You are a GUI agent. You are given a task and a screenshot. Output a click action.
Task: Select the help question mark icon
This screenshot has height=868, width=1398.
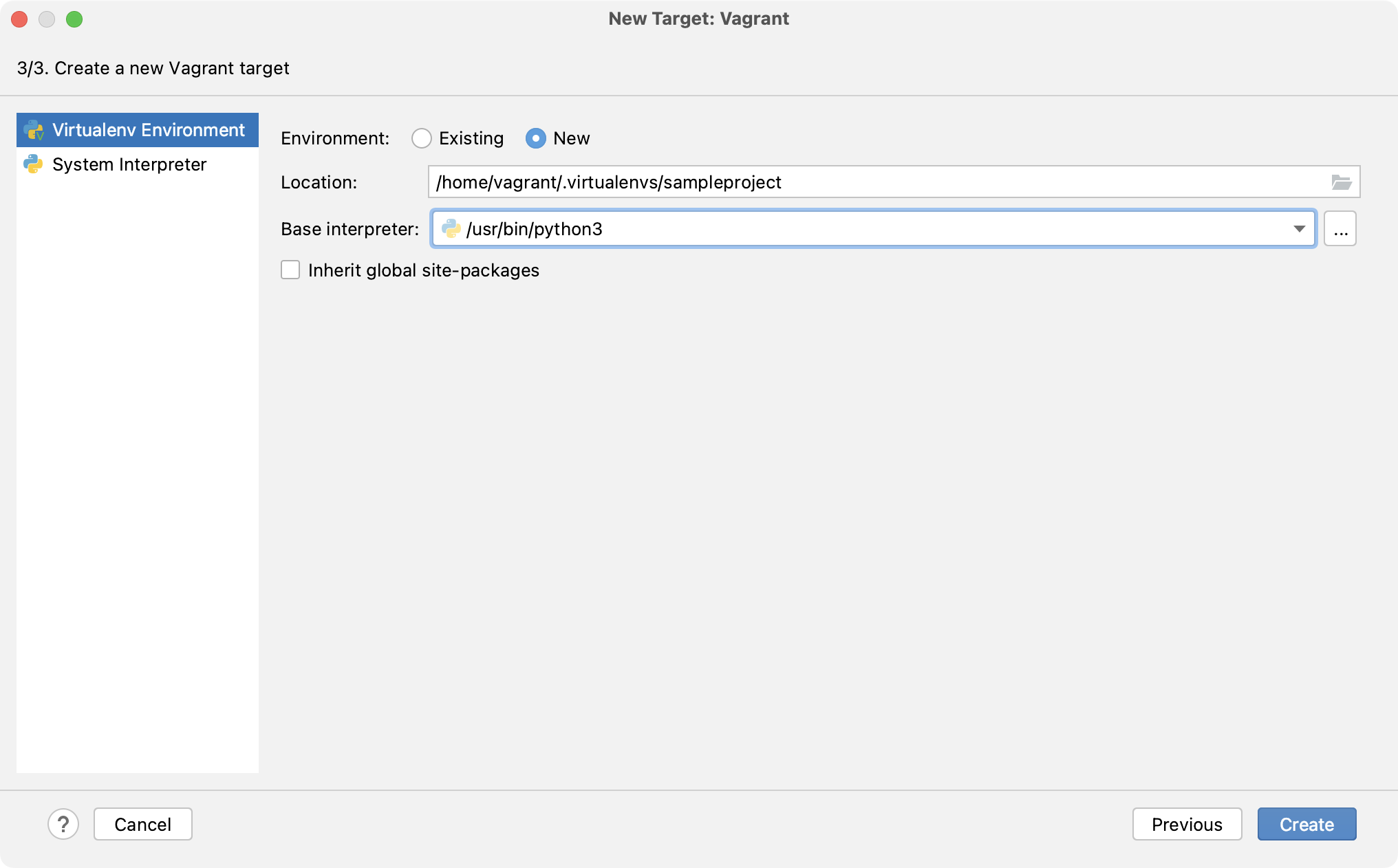point(62,824)
